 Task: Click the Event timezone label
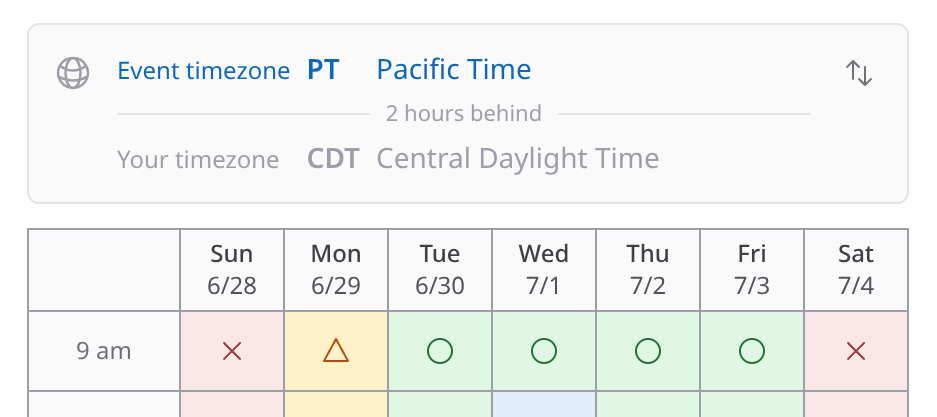[x=203, y=70]
